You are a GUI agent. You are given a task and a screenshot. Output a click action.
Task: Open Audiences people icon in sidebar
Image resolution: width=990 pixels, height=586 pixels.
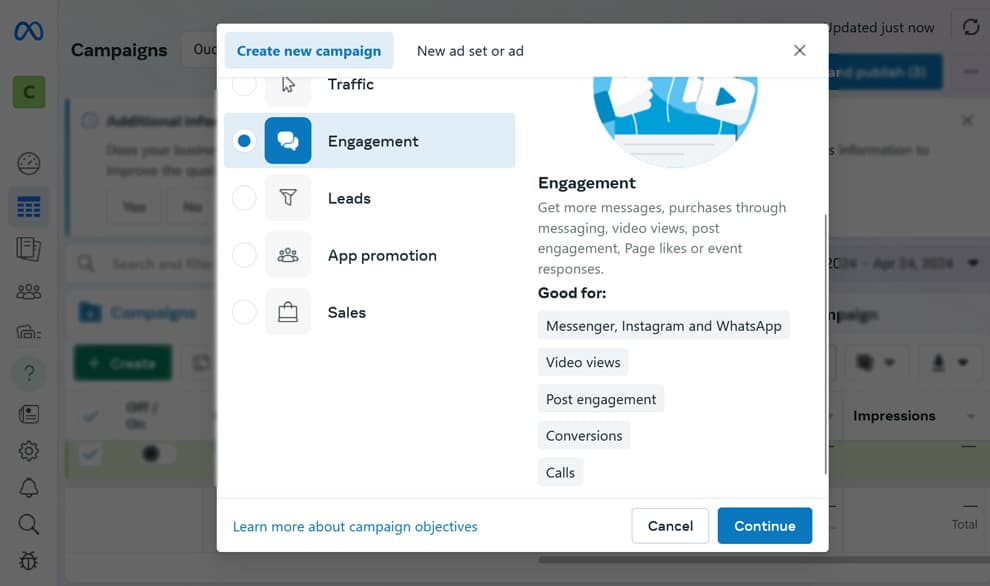point(28,291)
